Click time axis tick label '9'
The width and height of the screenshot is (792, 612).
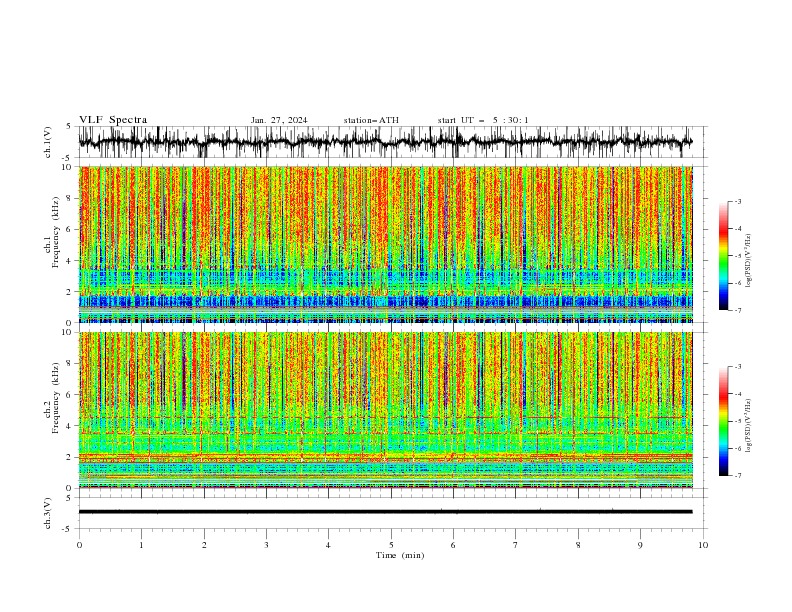click(x=640, y=545)
